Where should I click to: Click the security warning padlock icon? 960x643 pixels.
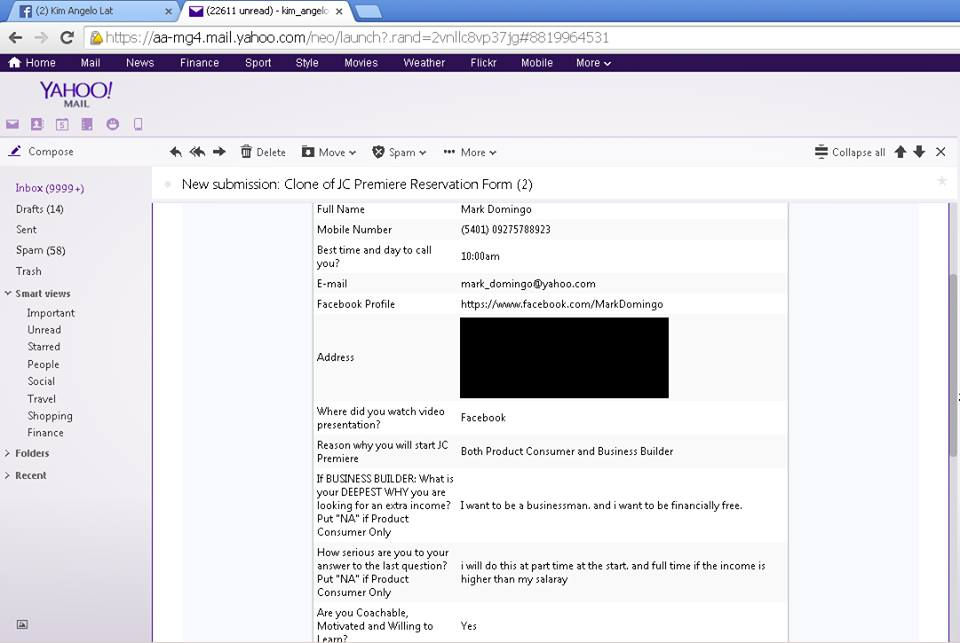(96, 38)
